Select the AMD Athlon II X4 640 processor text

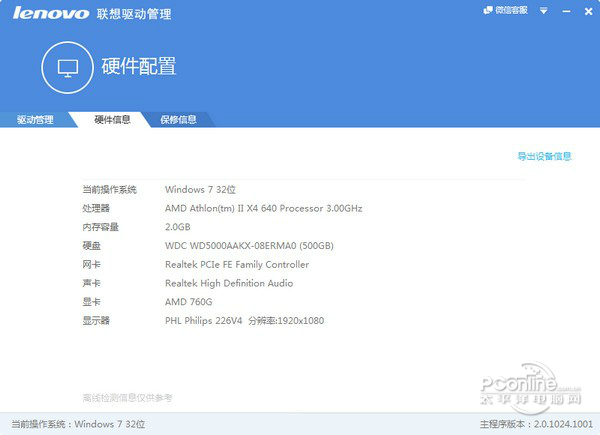click(264, 209)
